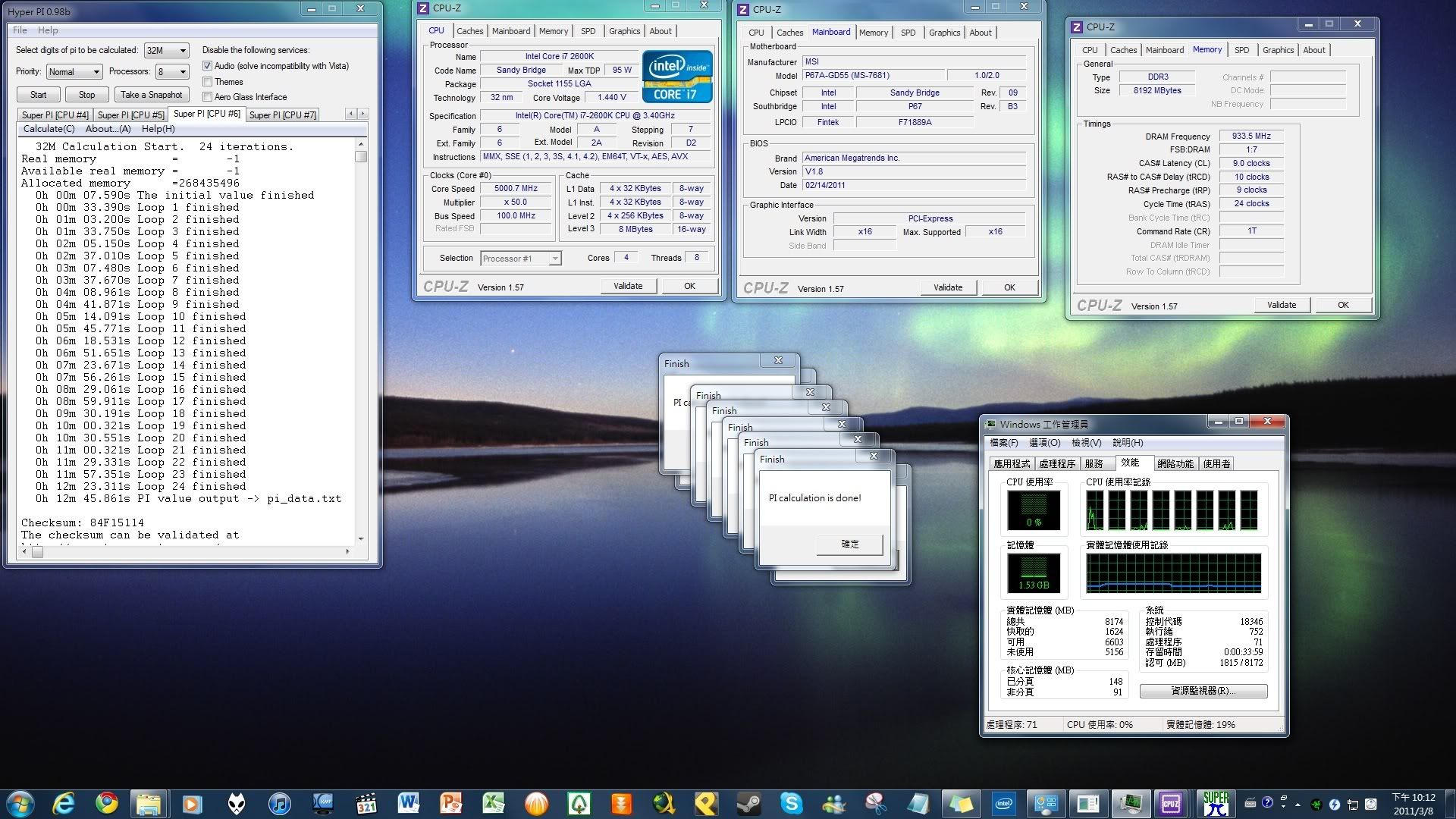Screen dimensions: 1456x819
Task: Launch iTunes from the taskbar
Action: (x=279, y=803)
